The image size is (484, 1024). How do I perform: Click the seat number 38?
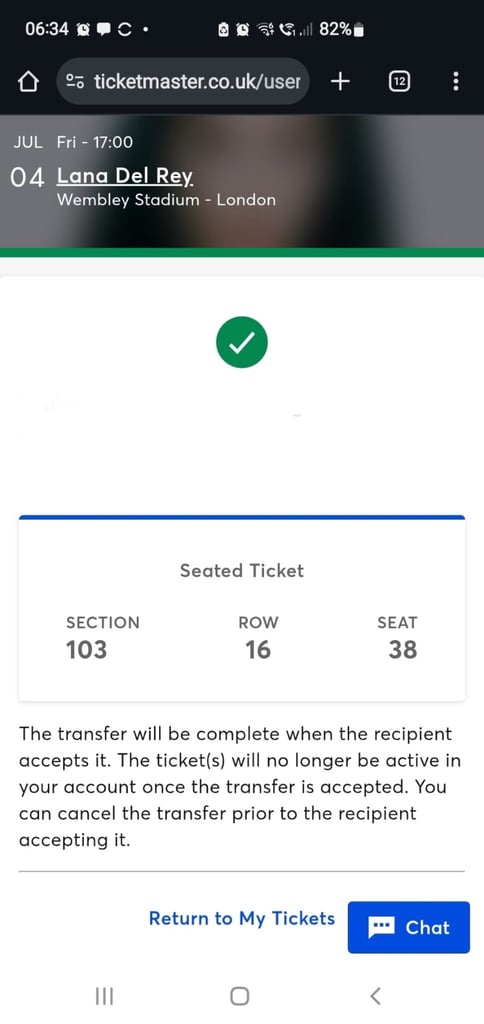point(402,650)
